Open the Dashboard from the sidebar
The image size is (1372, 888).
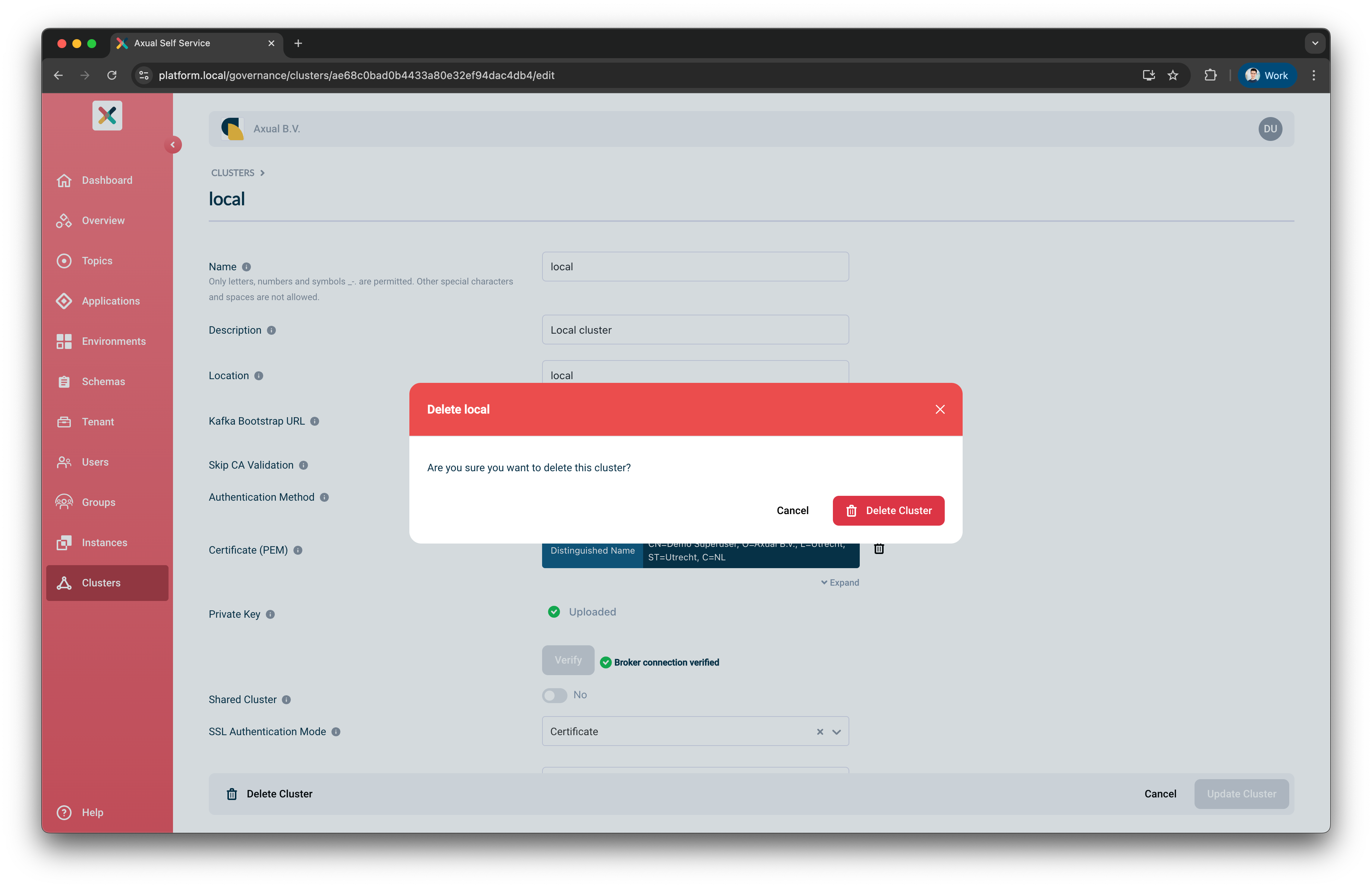[x=107, y=180]
